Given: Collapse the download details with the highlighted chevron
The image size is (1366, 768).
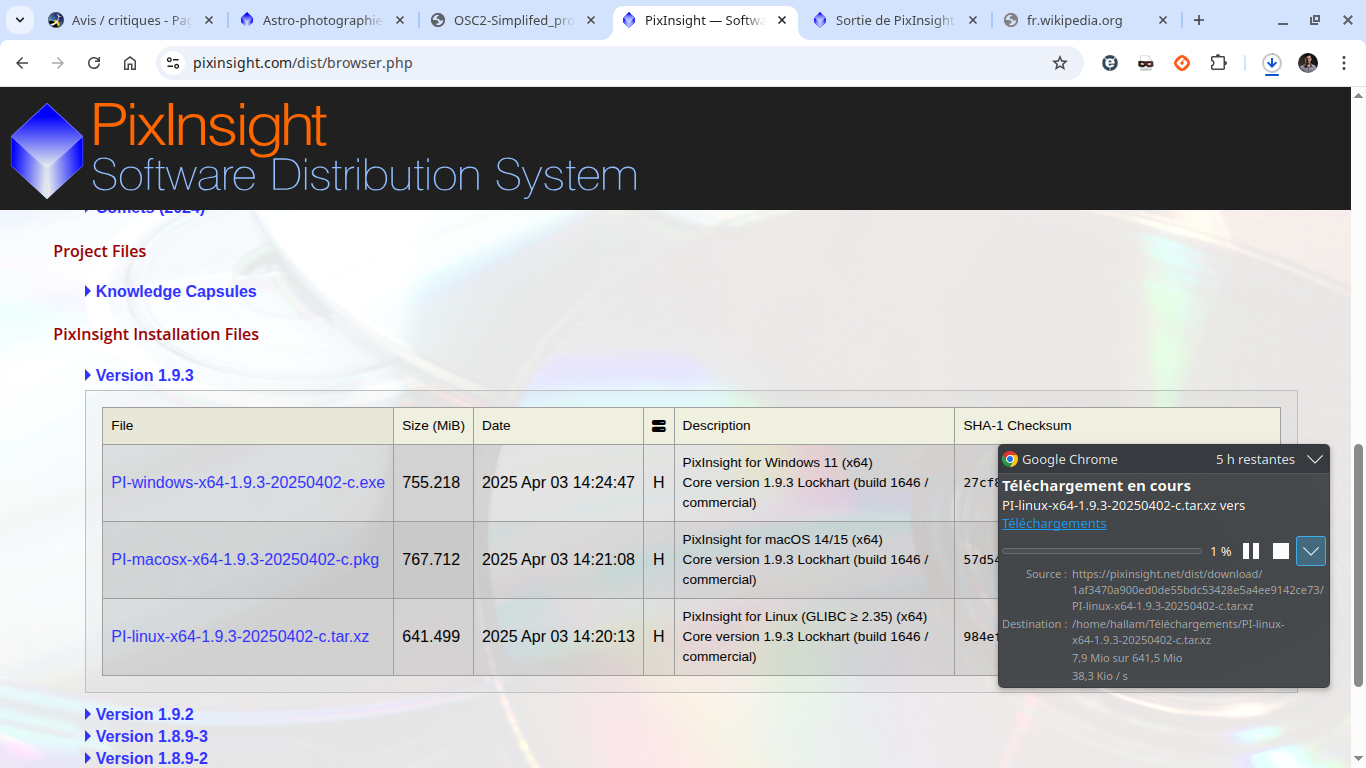Looking at the screenshot, I should [x=1311, y=551].
